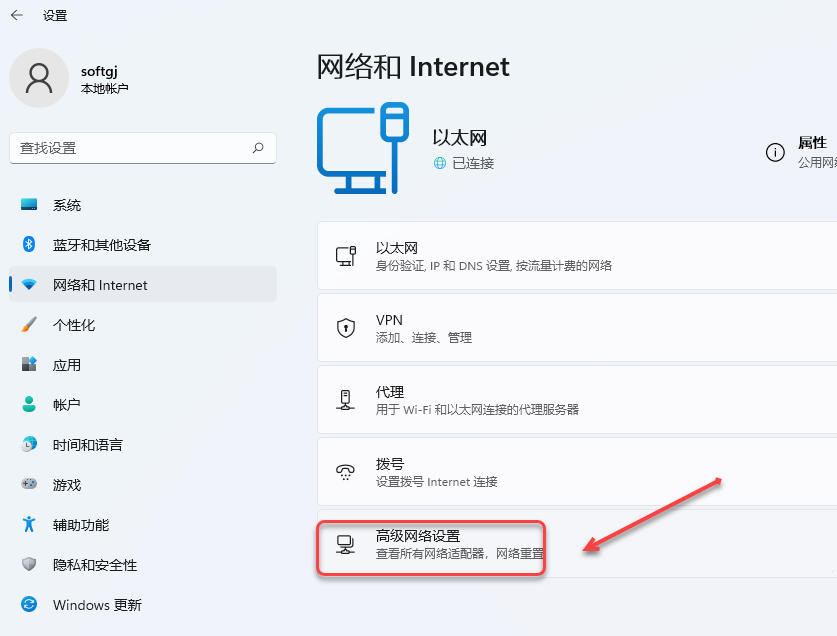The height and width of the screenshot is (636, 837).
Task: Click the 代理 proxy icon
Action: (x=345, y=400)
